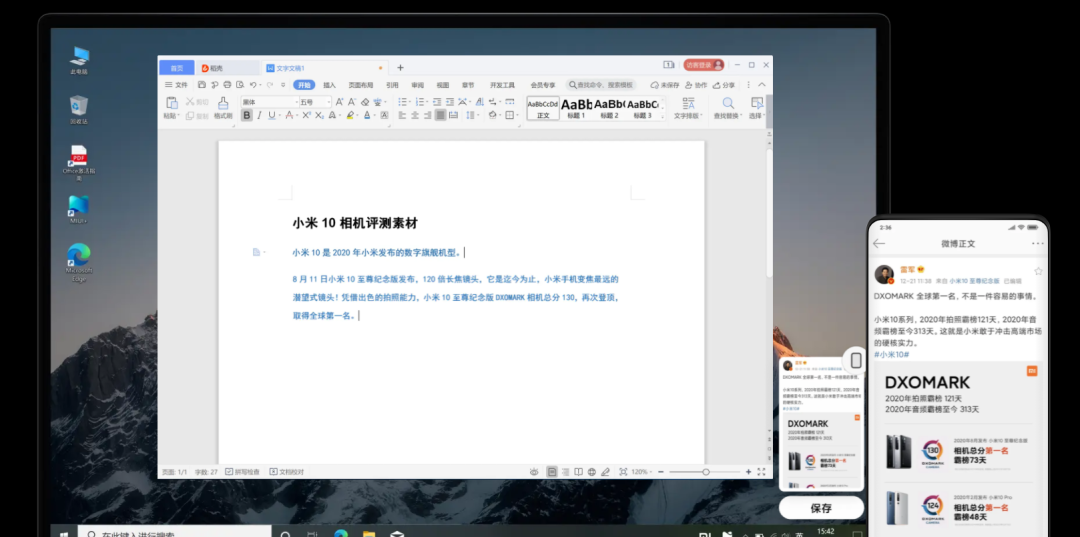
Task: Click the eye protection mode icon in status bar
Action: tap(534, 472)
